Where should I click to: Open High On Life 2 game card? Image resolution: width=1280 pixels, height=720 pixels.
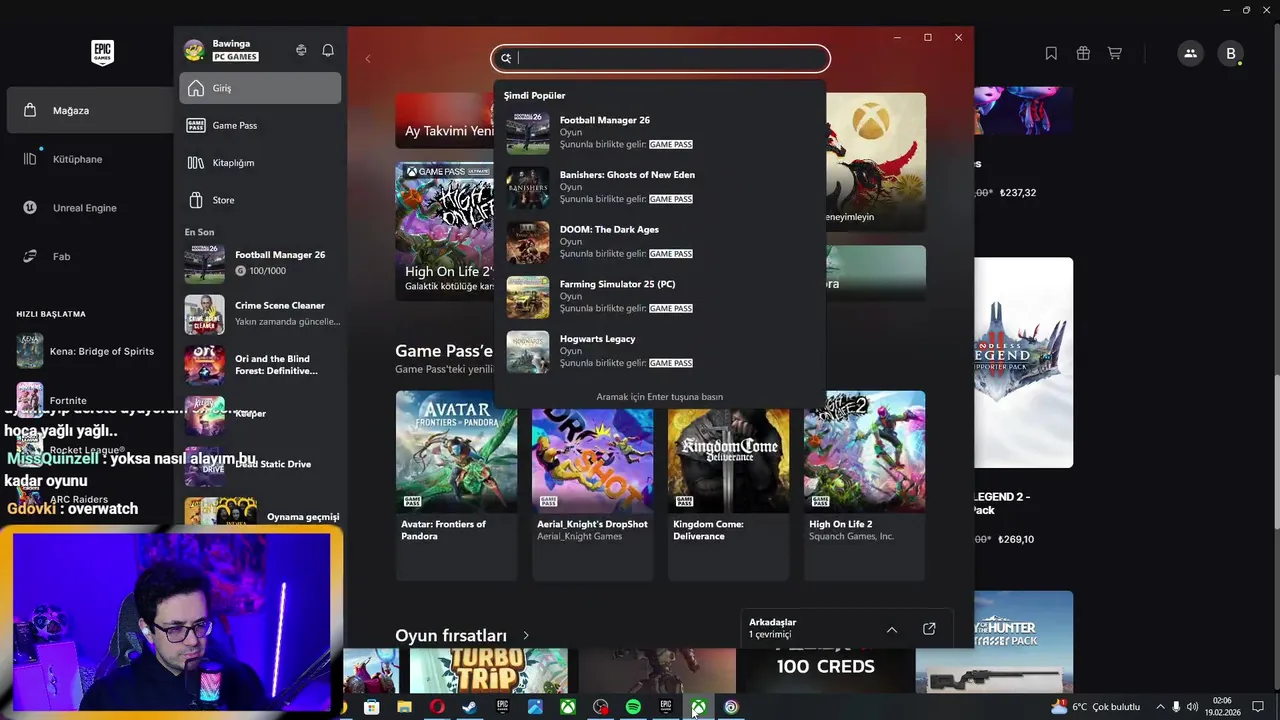point(864,485)
